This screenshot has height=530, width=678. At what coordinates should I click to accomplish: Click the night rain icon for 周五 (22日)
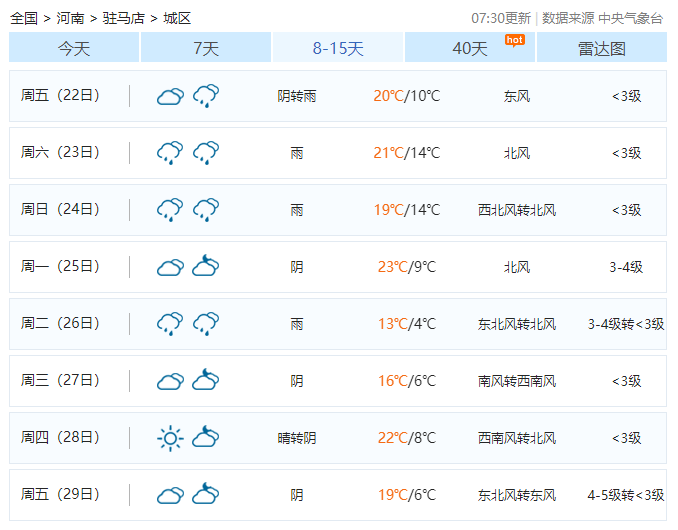point(206,96)
